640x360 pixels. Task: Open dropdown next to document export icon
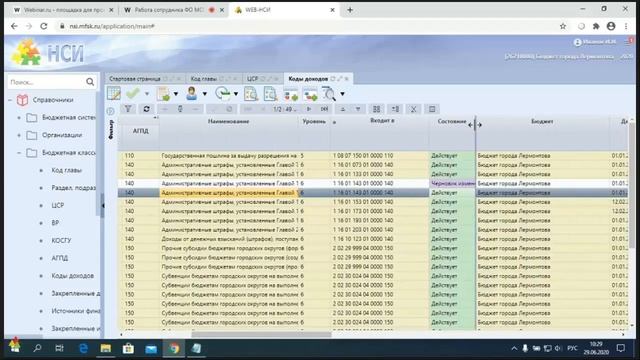pyautogui.click(x=176, y=94)
